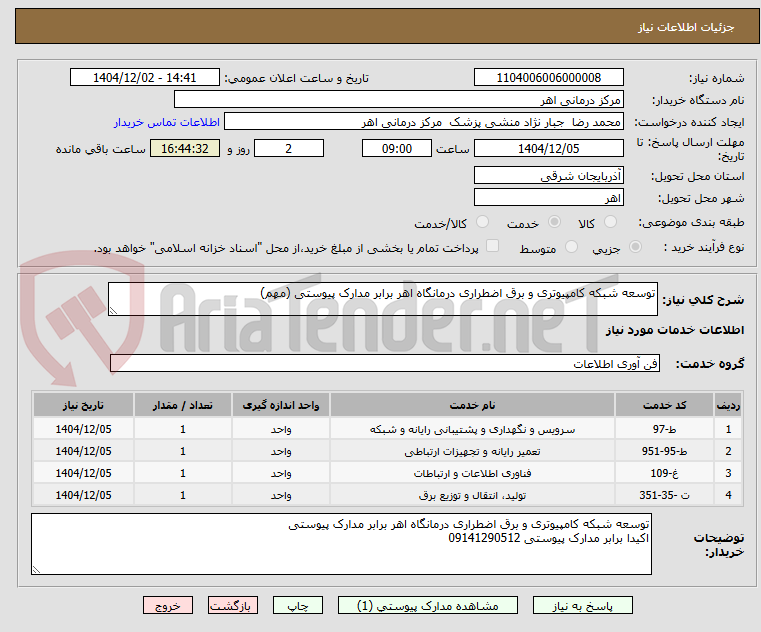
Task: Click the ایجاد کننده درخواست field
Action: pos(424,122)
